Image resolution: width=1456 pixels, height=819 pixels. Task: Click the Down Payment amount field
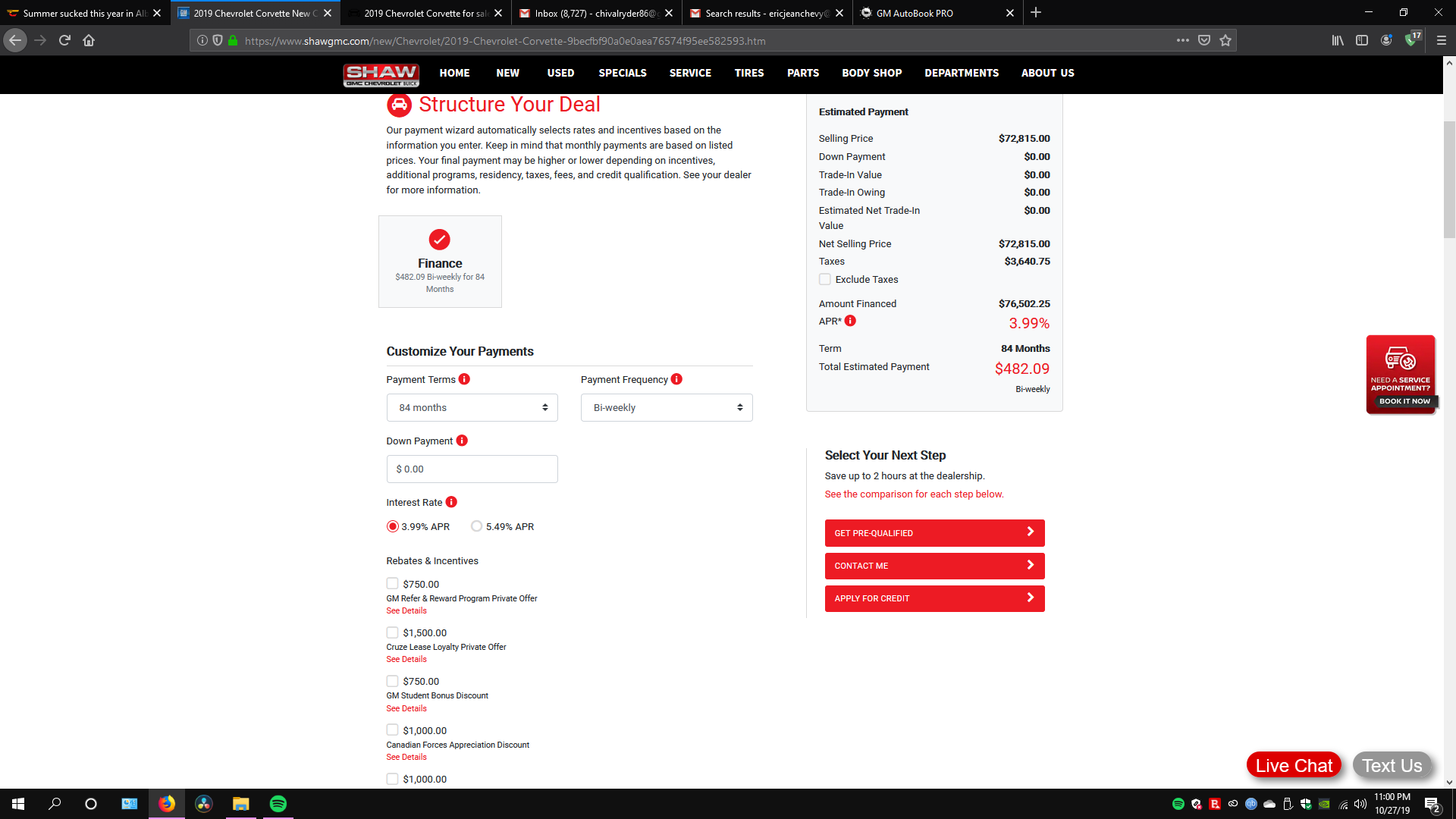tap(472, 469)
